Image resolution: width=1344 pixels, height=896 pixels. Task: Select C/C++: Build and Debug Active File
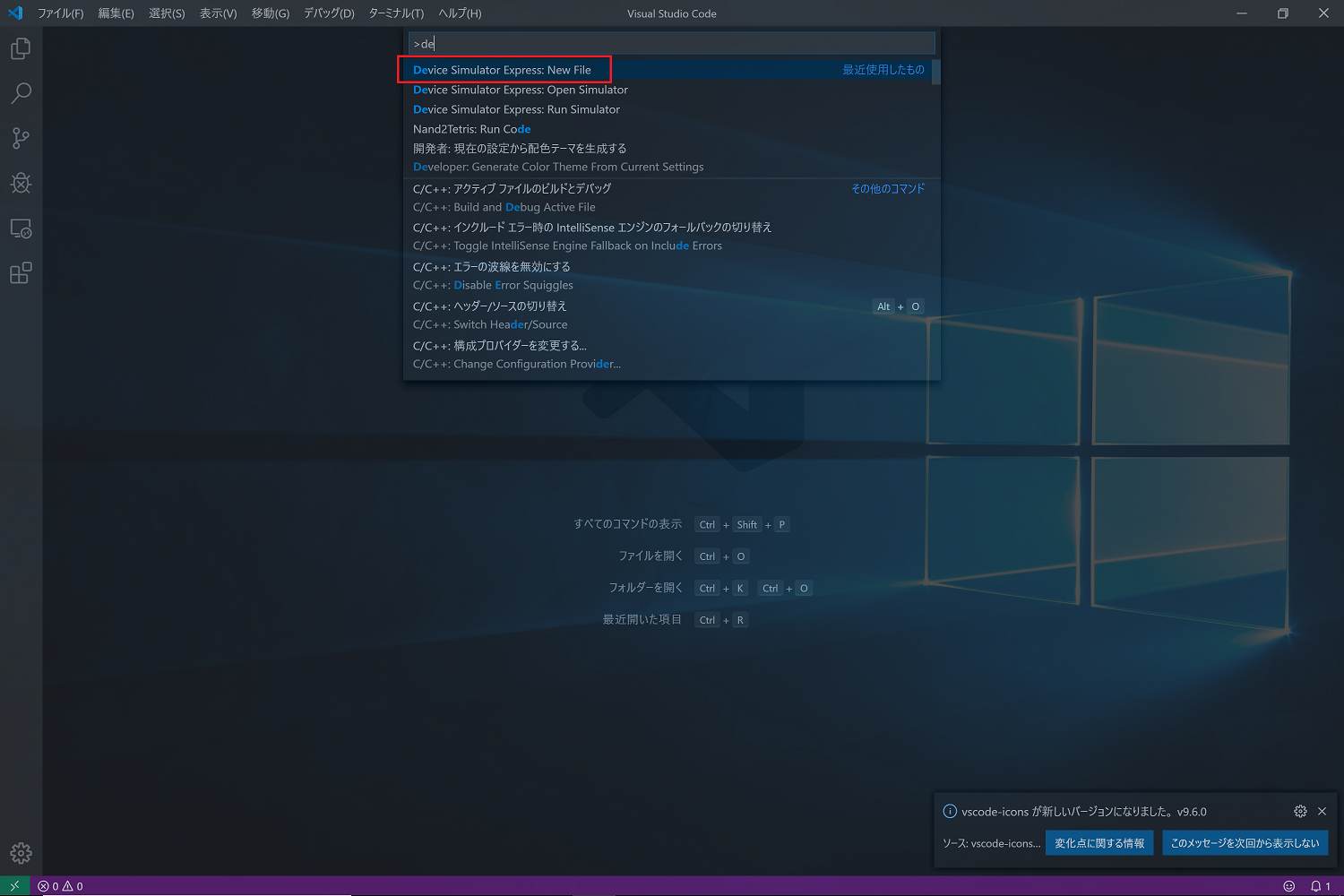pyautogui.click(x=668, y=198)
